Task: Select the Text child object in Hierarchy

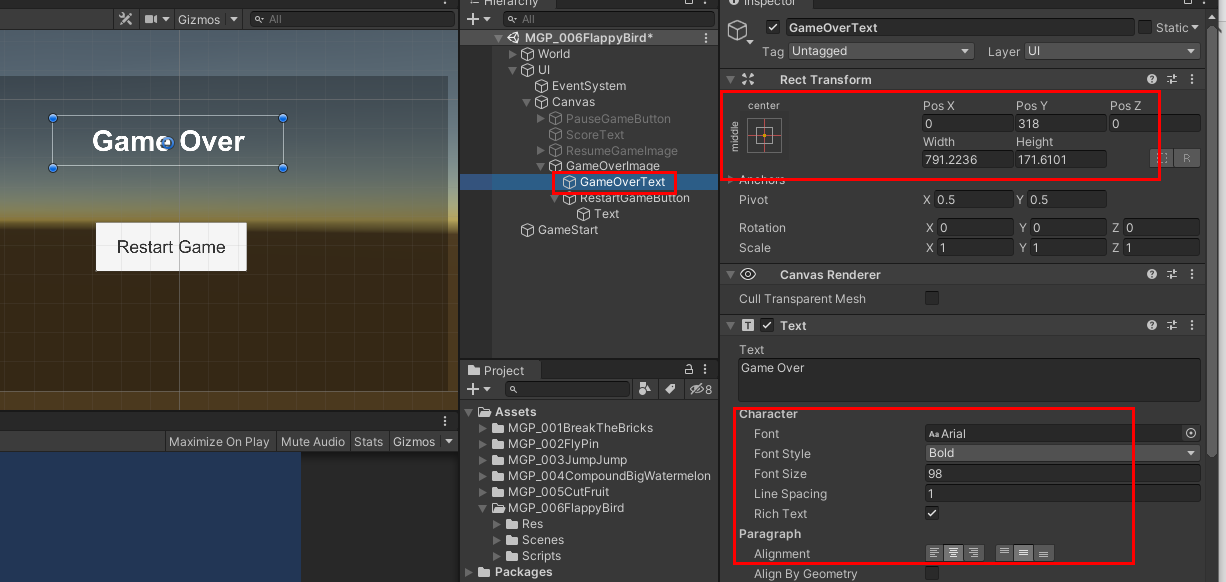Action: [x=607, y=214]
